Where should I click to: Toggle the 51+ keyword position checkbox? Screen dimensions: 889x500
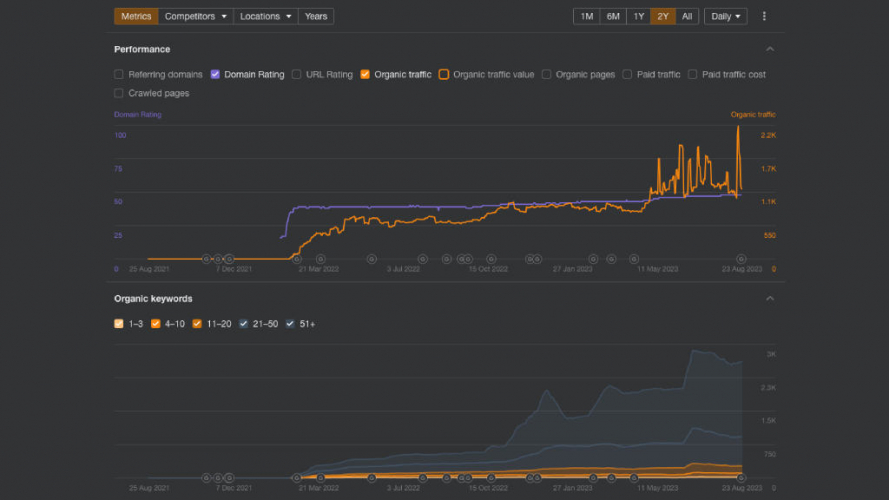coord(290,324)
